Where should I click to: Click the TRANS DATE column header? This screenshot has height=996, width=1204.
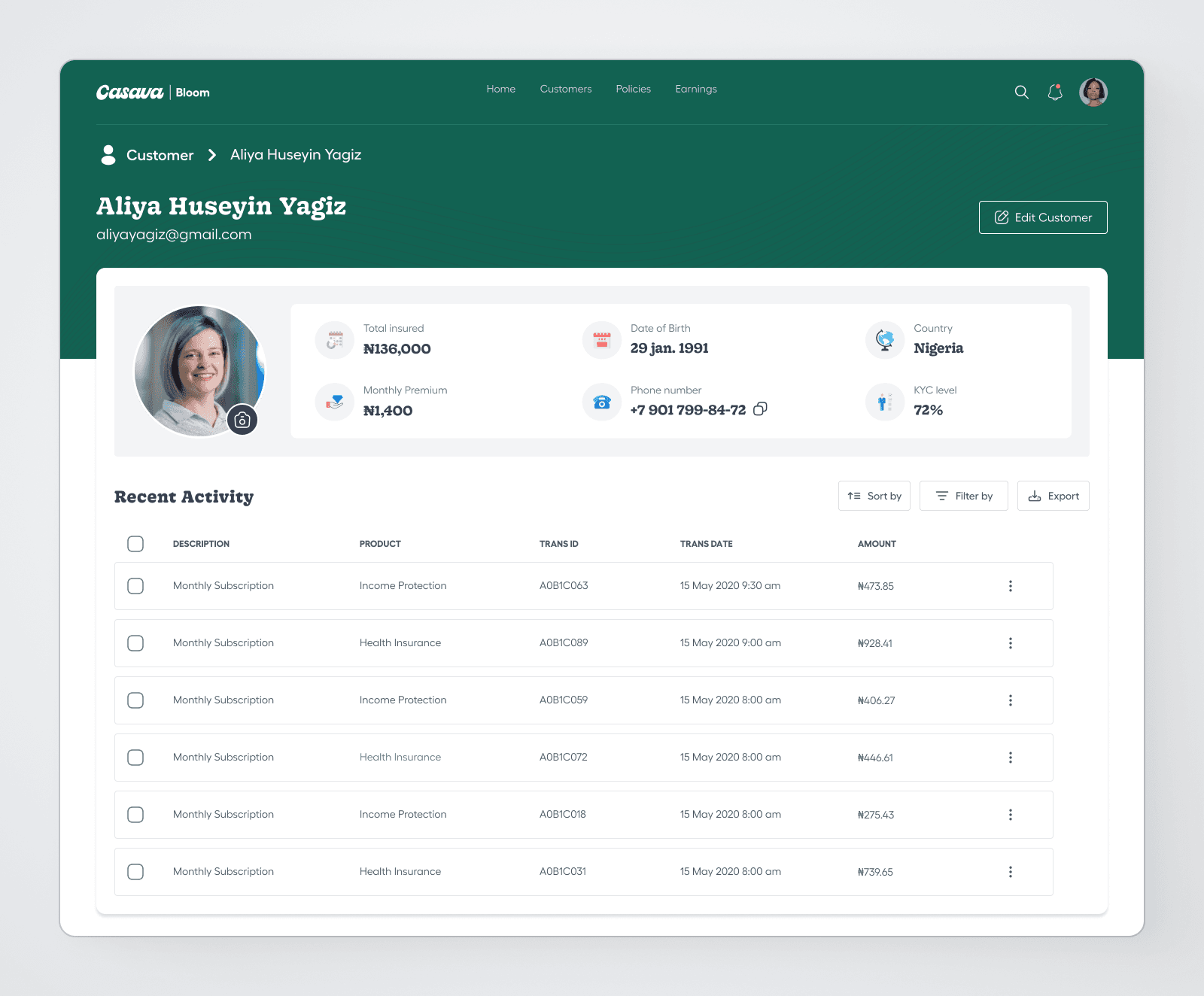[x=707, y=544]
